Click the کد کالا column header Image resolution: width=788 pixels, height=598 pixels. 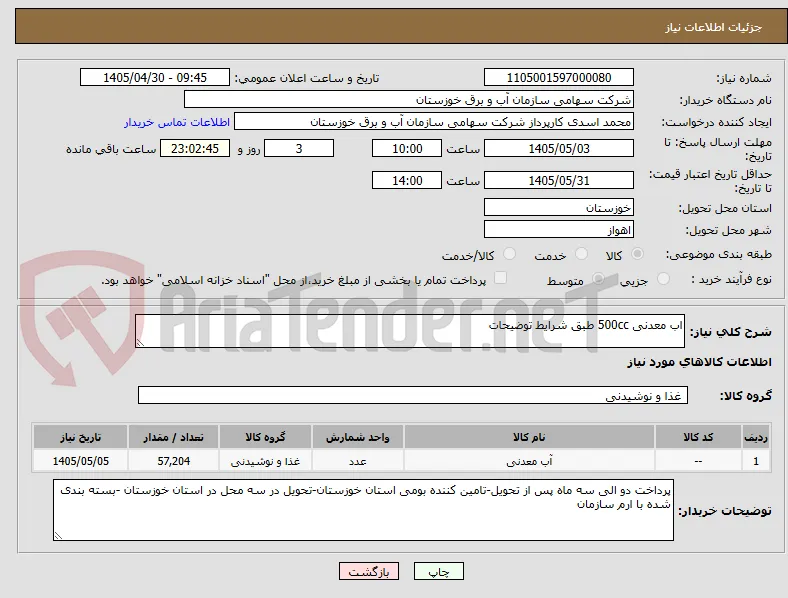coord(698,437)
